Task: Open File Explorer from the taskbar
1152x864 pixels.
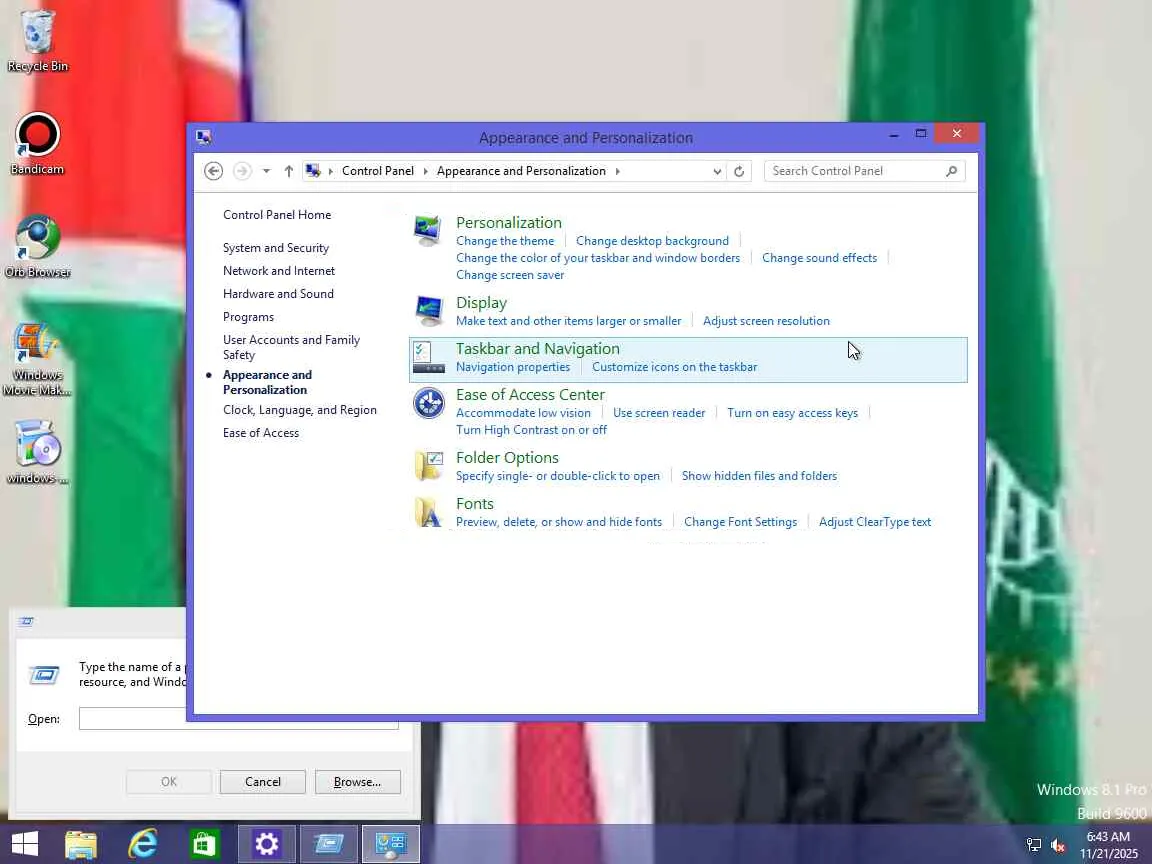Action: click(x=81, y=844)
